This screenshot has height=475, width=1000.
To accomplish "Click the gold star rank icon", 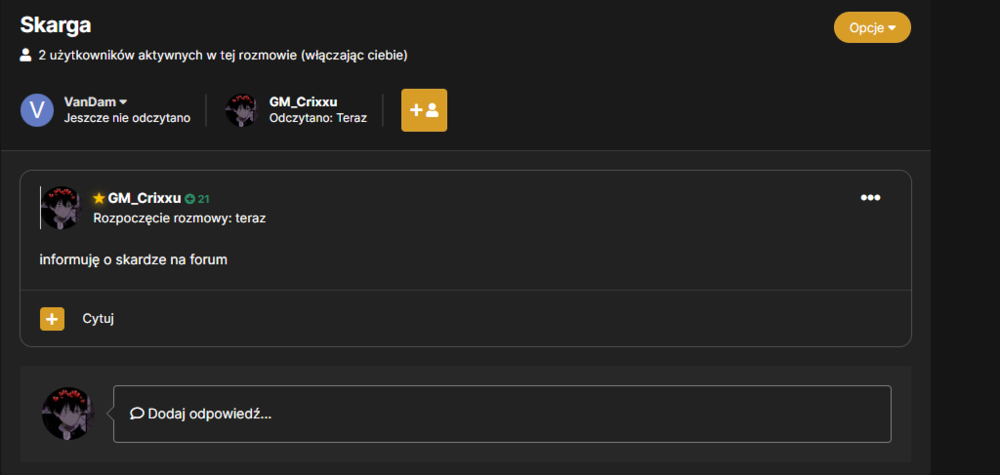I will point(99,198).
